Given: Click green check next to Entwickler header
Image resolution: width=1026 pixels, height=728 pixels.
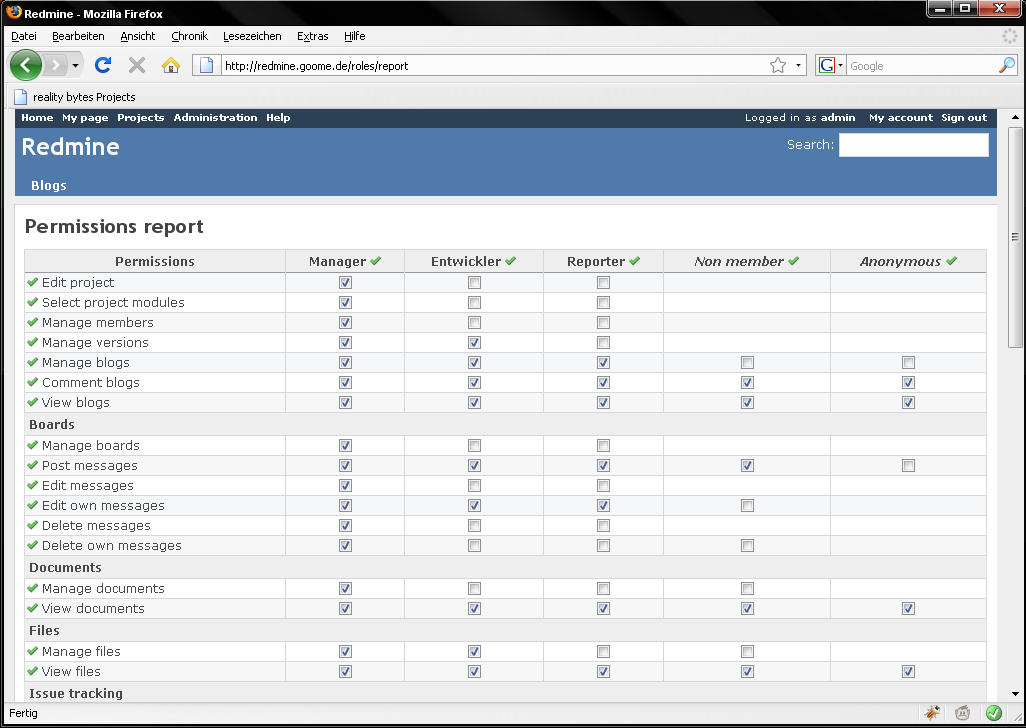Looking at the screenshot, I should pyautogui.click(x=510, y=261).
